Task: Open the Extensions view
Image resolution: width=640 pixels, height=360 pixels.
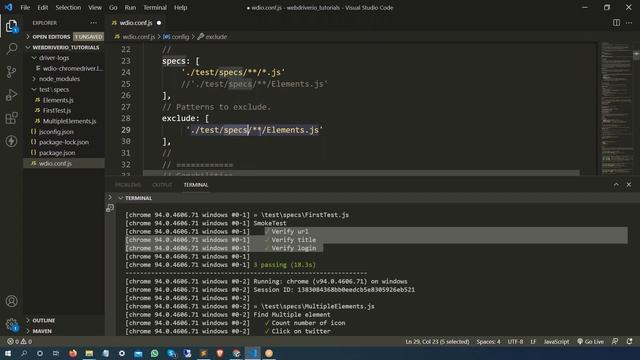Action: [x=11, y=118]
